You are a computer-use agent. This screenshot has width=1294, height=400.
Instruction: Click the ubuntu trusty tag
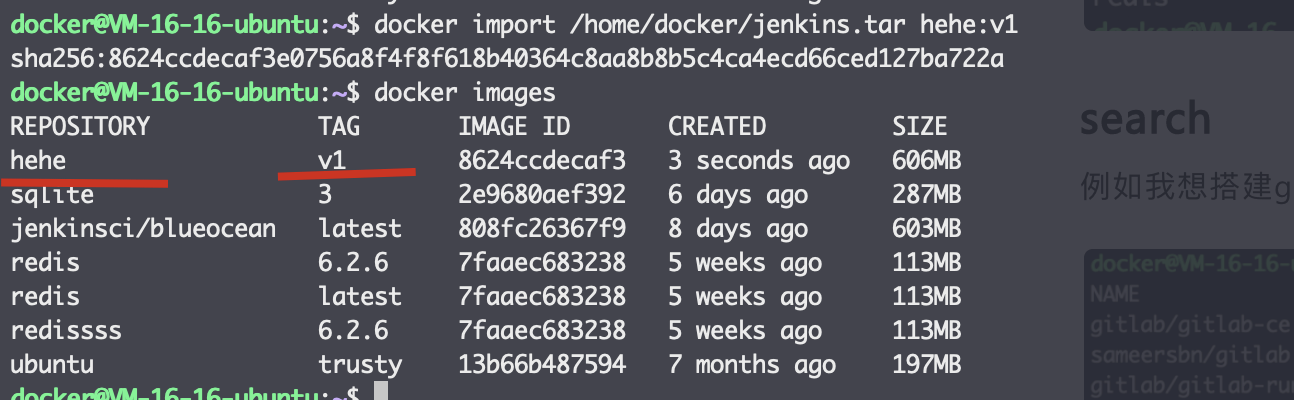360,364
